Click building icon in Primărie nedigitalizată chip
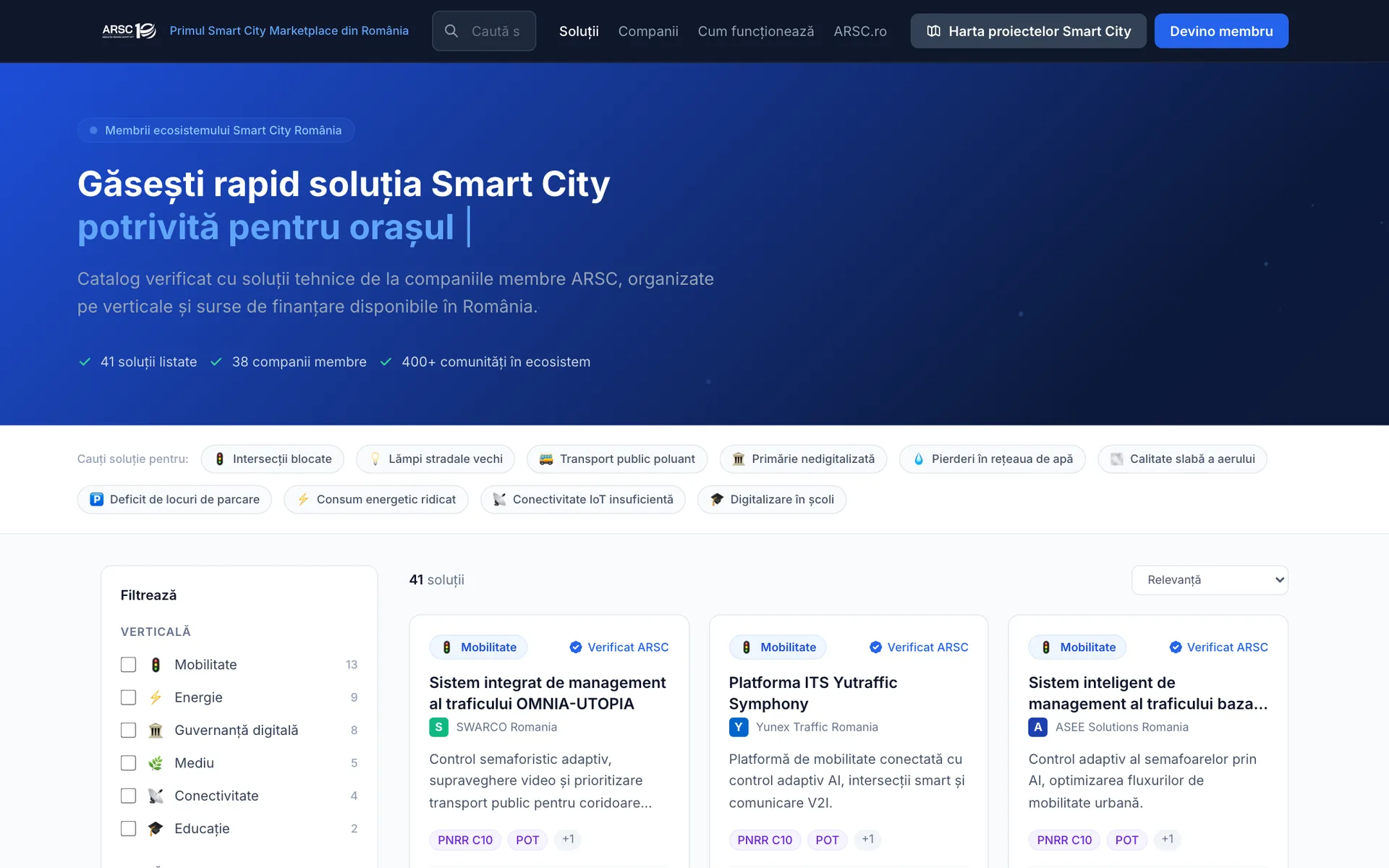Image resolution: width=1389 pixels, height=868 pixels. pos(739,459)
